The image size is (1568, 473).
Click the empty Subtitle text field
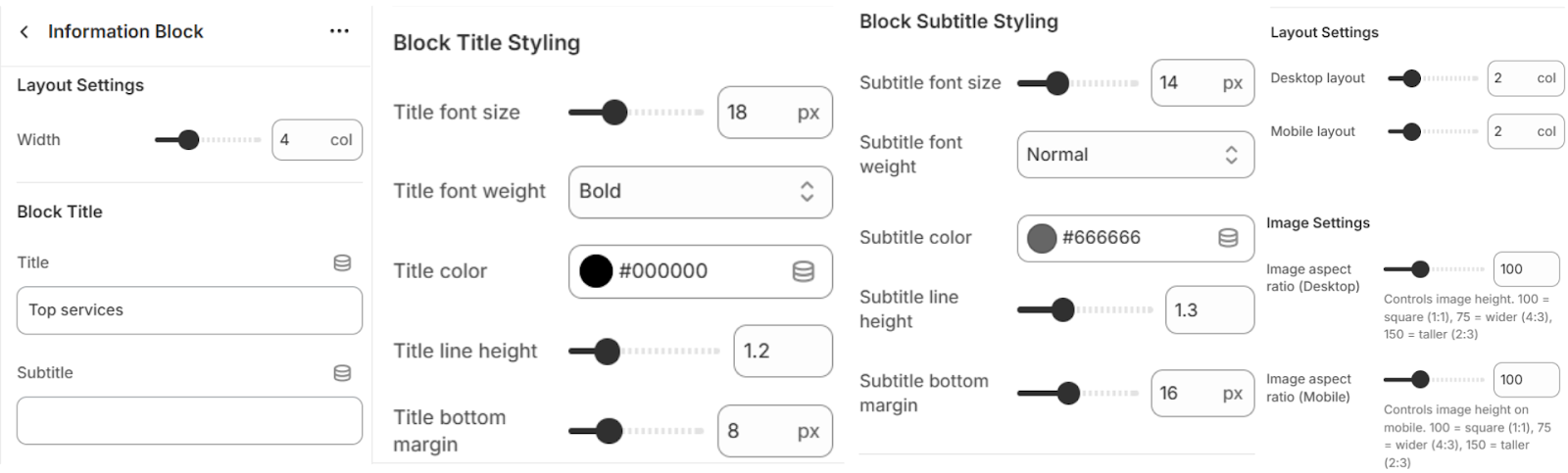pos(189,421)
